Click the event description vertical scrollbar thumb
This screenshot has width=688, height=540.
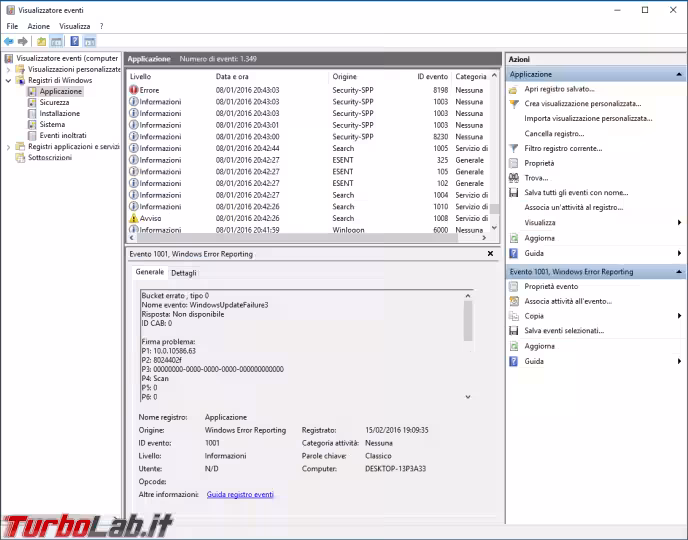tap(468, 321)
